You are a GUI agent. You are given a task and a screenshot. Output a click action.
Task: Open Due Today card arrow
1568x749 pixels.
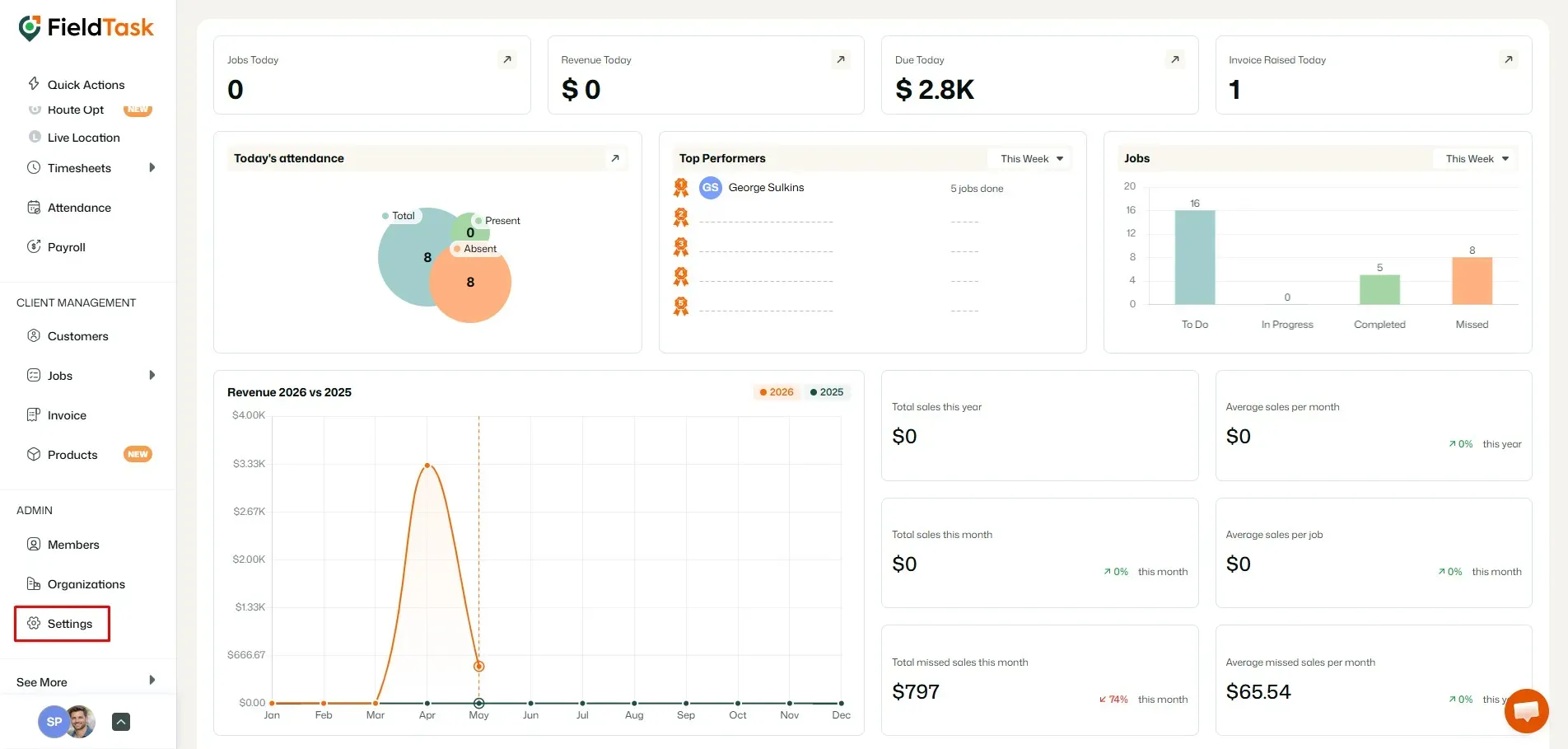pos(1175,59)
